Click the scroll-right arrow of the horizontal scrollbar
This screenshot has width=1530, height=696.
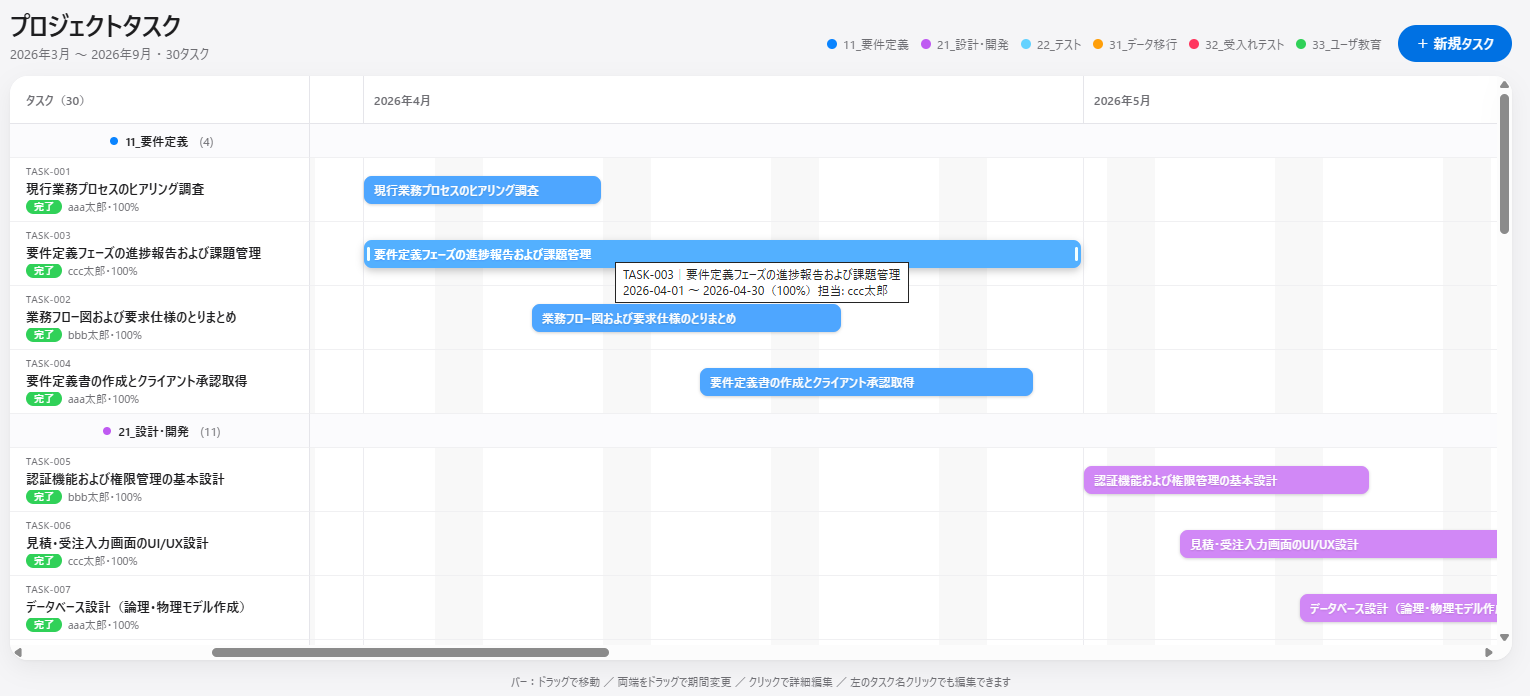pos(1489,652)
